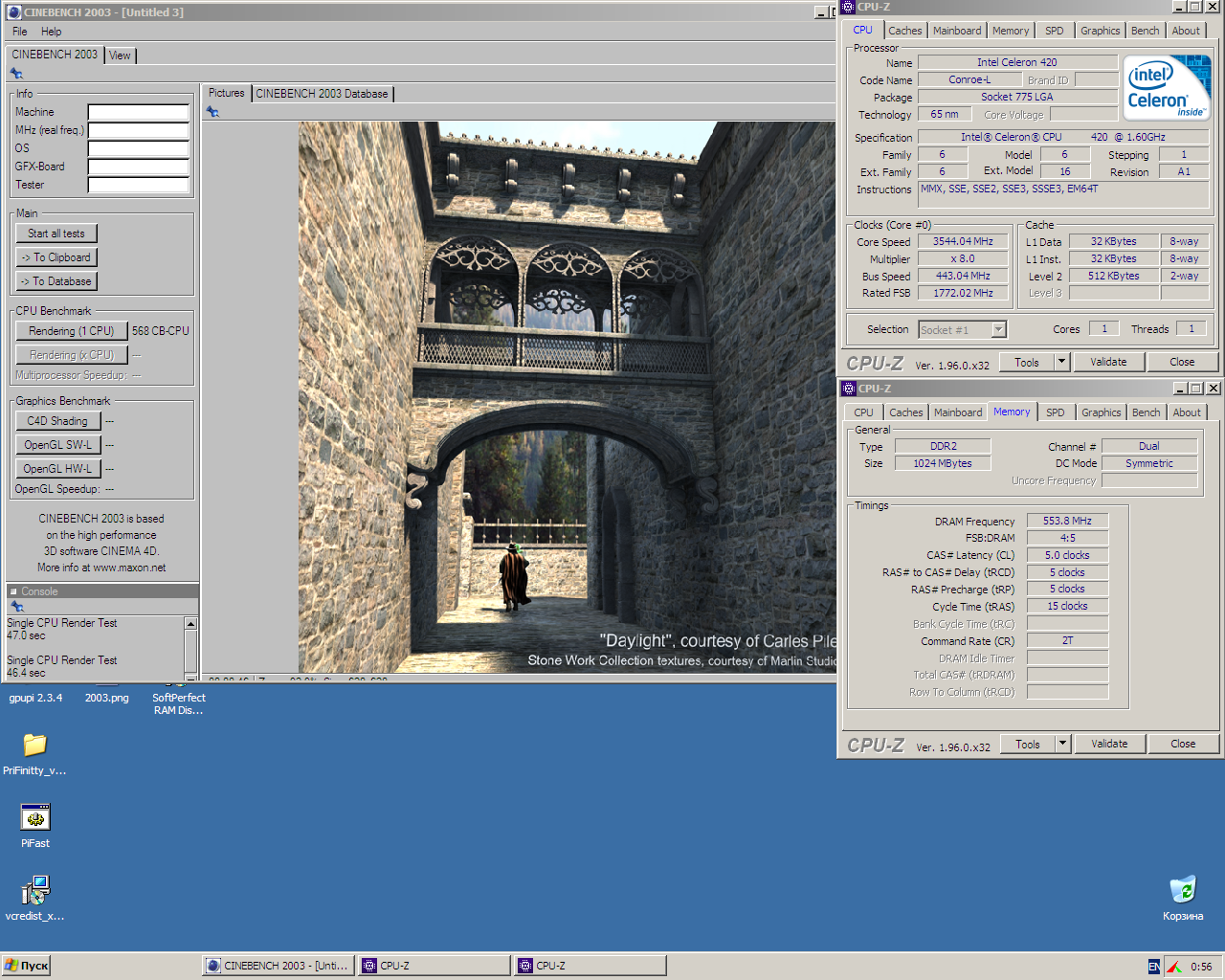Viewport: 1225px width, 980px height.
Task: Click the DRAM Frequency value 553.8 MHz
Action: [x=1067, y=521]
